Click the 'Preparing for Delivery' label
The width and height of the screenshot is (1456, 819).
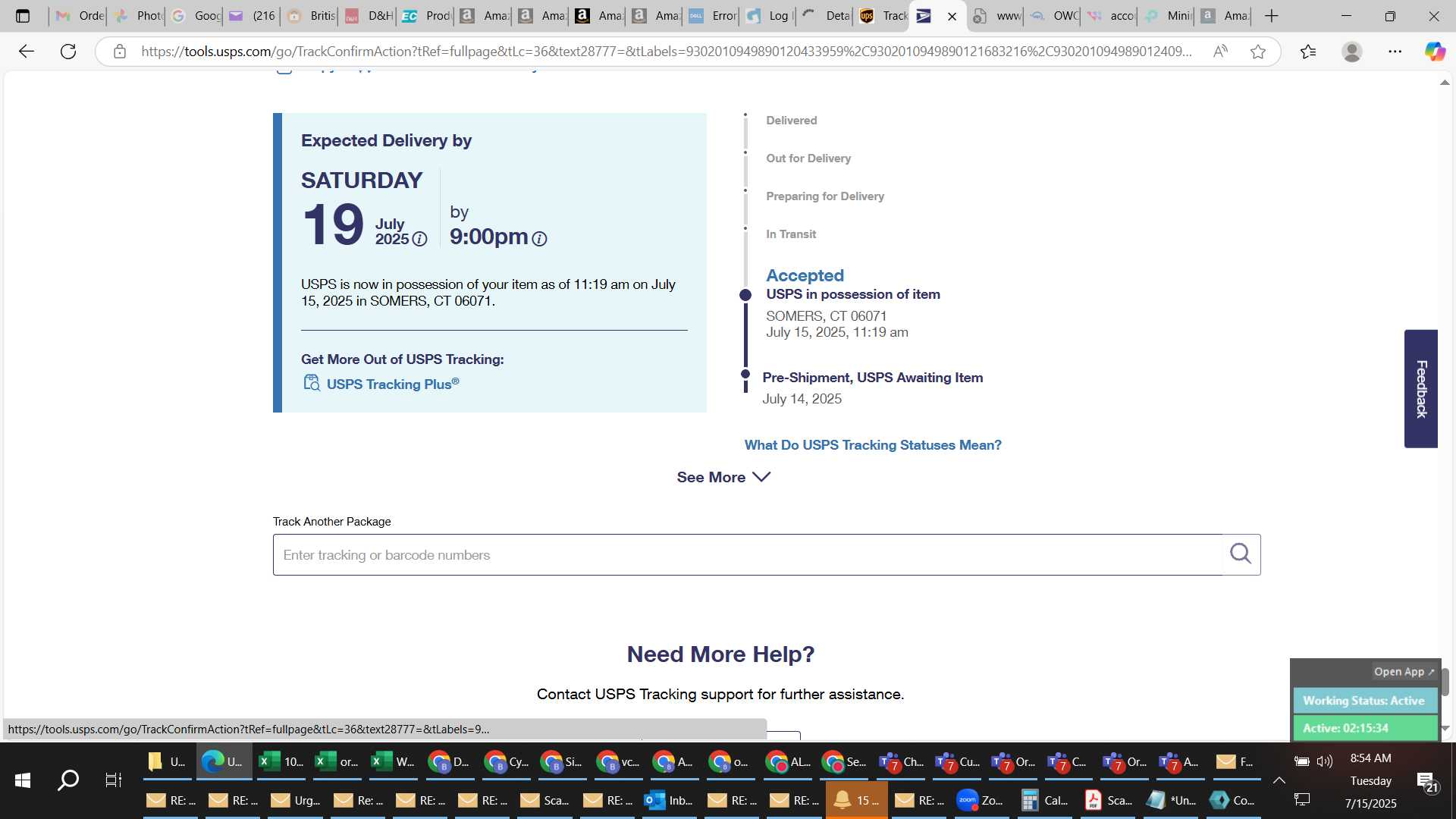point(825,196)
